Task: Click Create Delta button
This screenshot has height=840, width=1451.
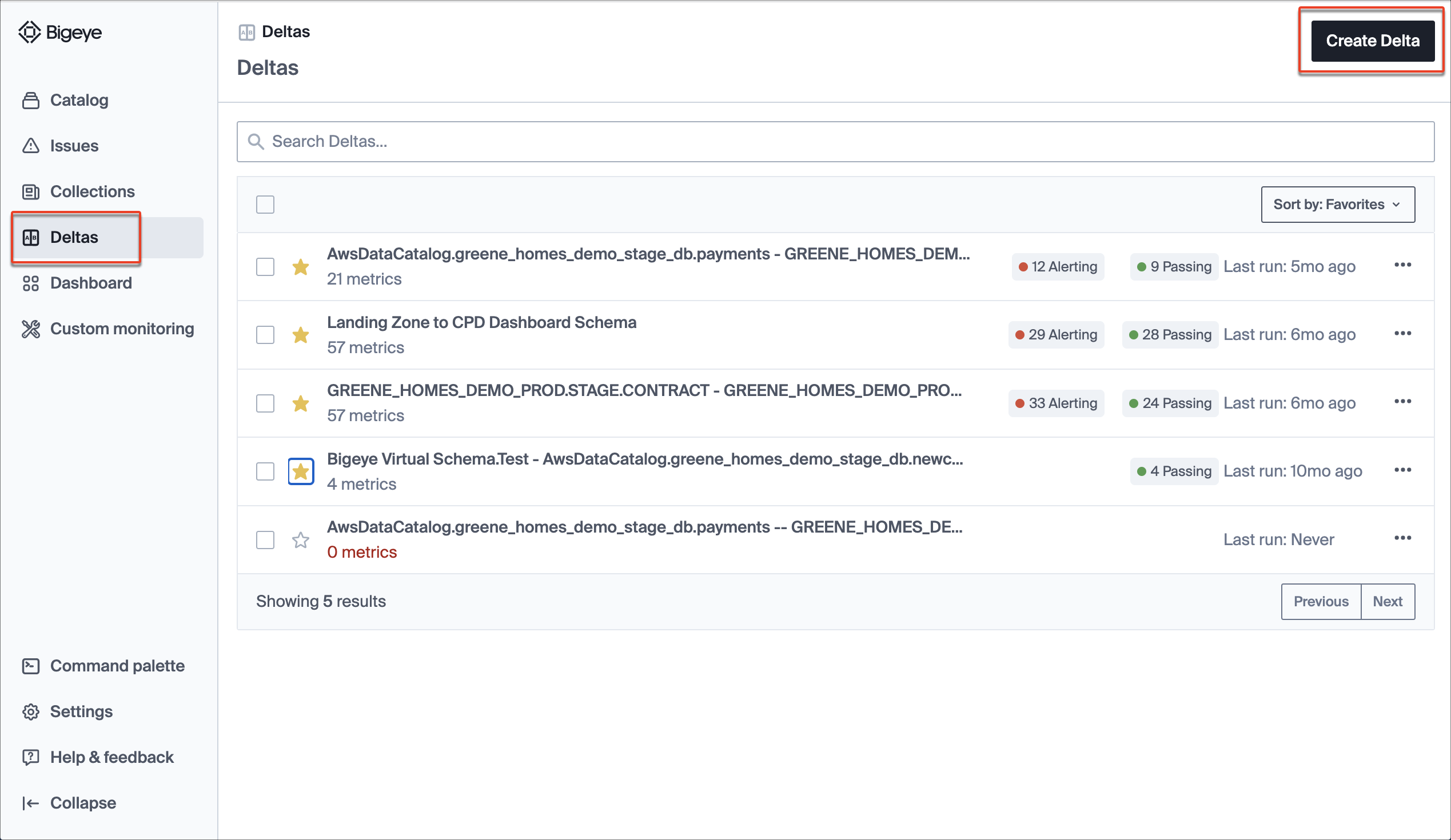Action: [x=1373, y=41]
